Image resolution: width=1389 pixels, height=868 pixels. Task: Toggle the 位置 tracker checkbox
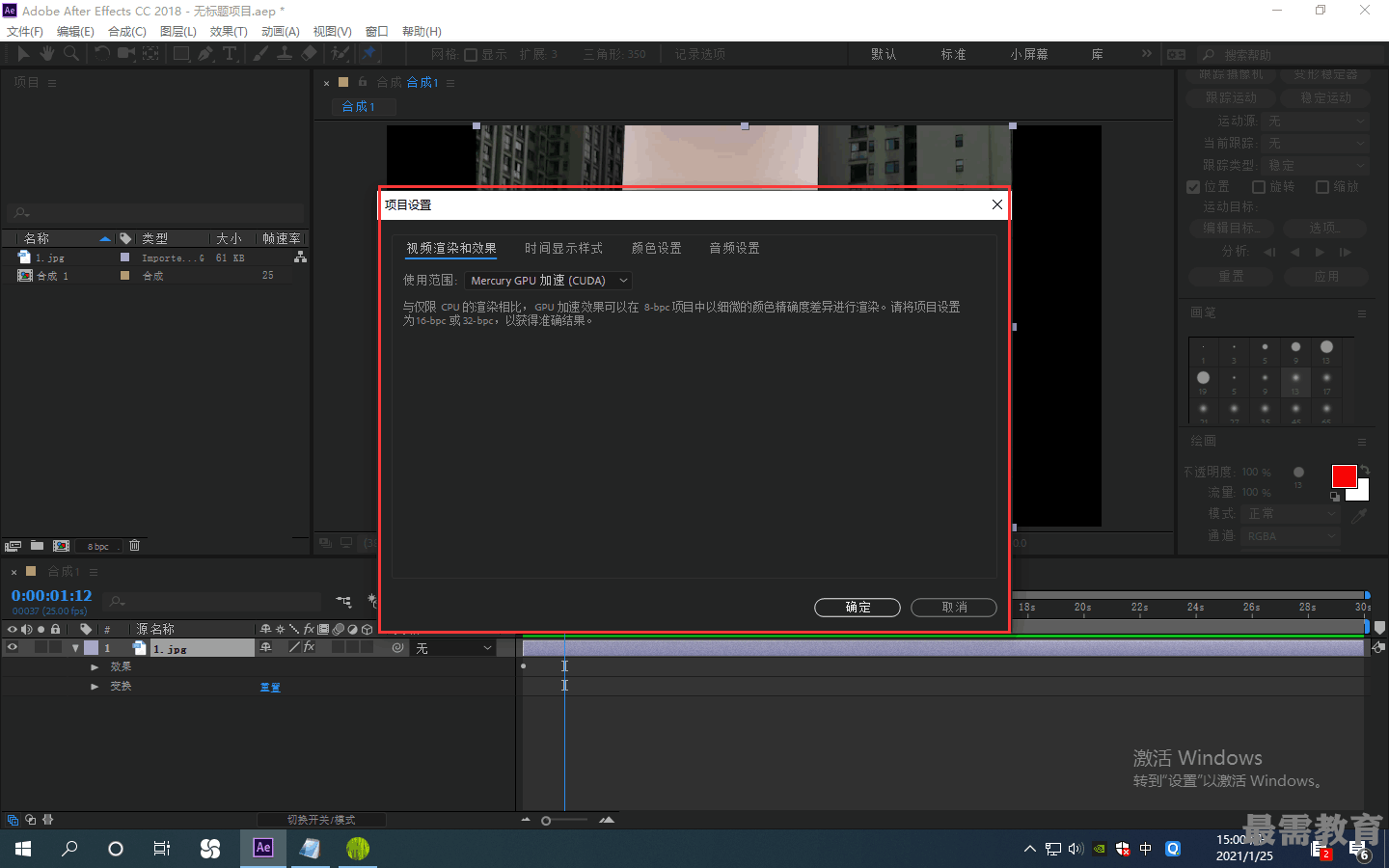tap(1193, 187)
